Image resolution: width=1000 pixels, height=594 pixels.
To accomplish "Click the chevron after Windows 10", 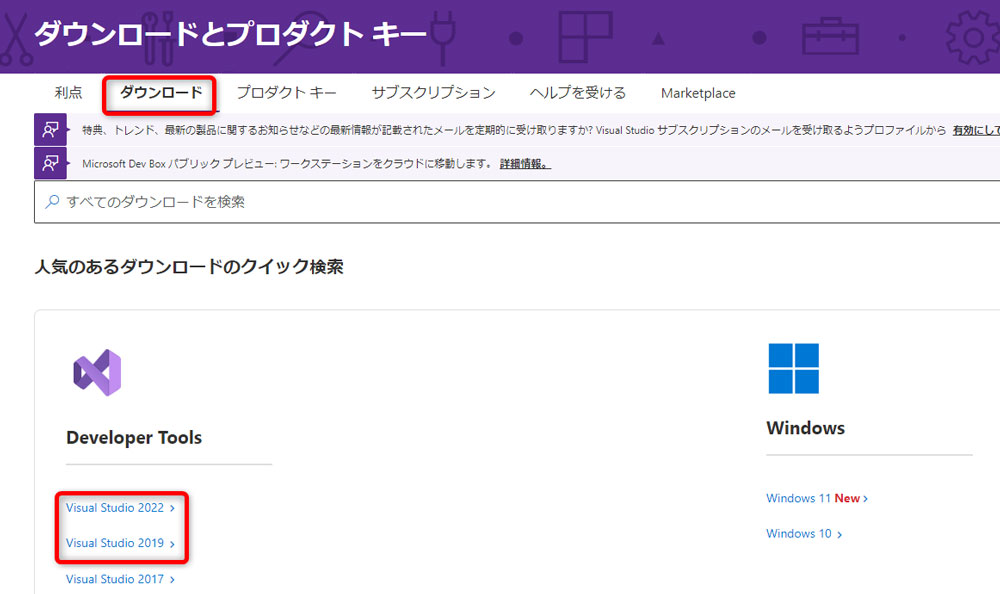I will tap(840, 535).
